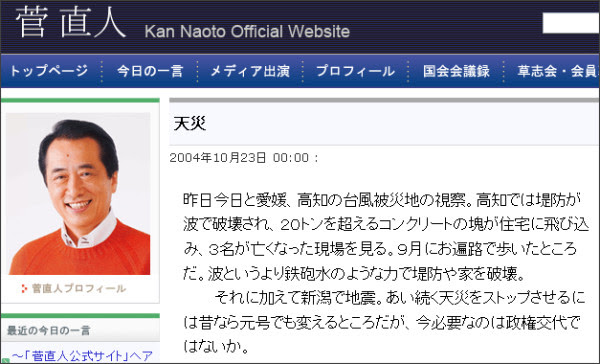This screenshot has height=364, width=600.
Task: Open the 今日の一言 navigation item
Action: [x=150, y=71]
